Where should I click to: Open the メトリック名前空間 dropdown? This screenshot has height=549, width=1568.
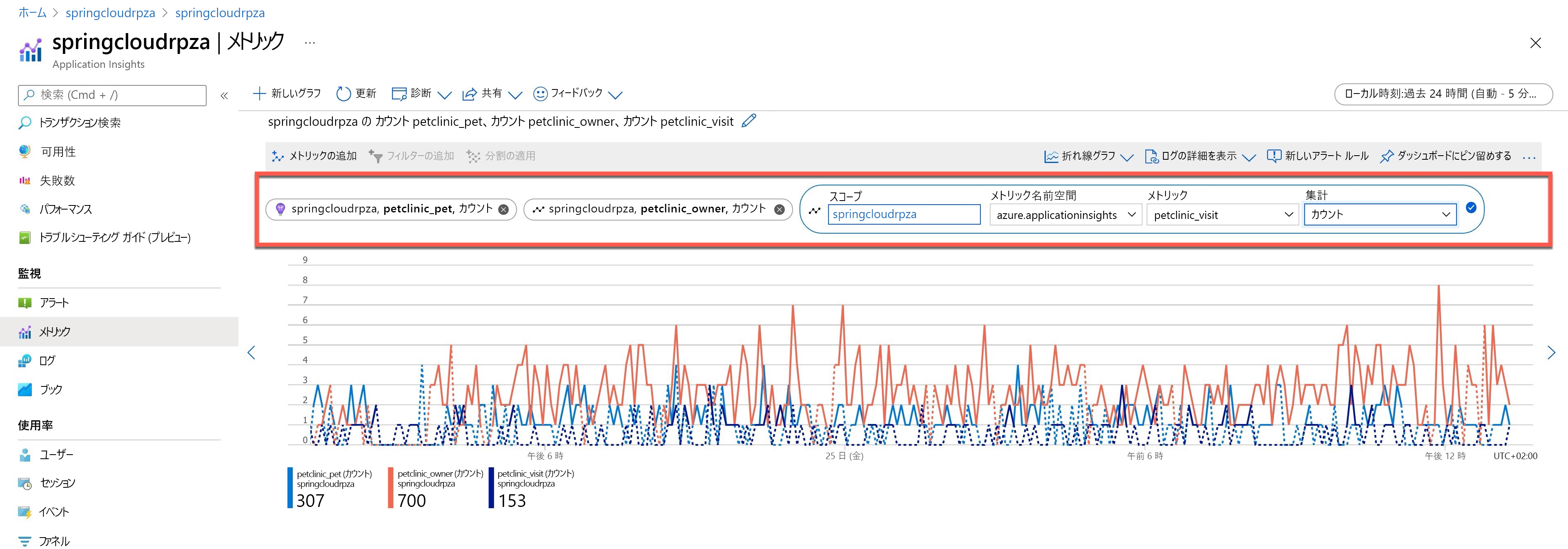click(x=1065, y=215)
